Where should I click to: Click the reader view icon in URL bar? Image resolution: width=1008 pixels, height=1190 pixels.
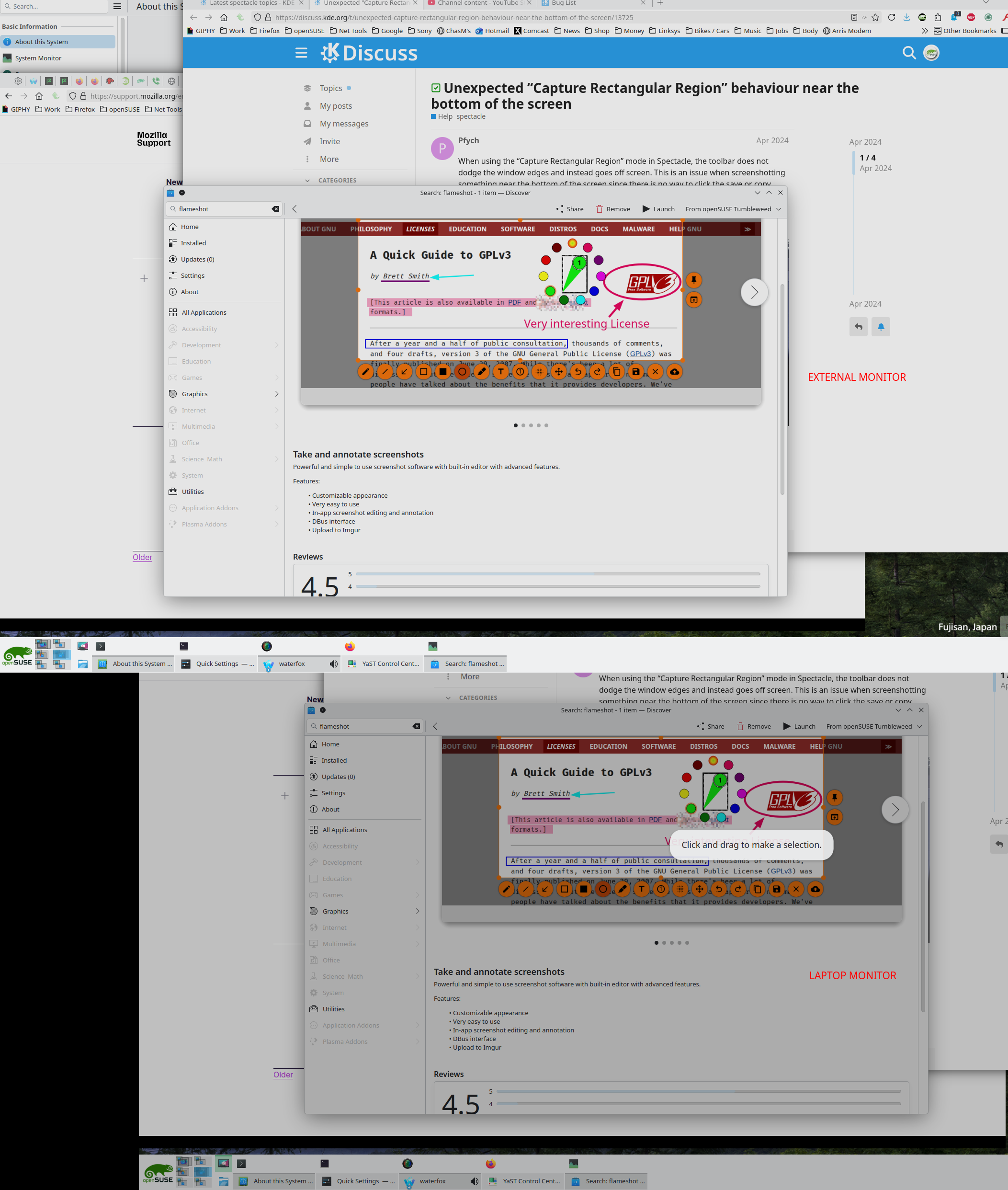854,17
